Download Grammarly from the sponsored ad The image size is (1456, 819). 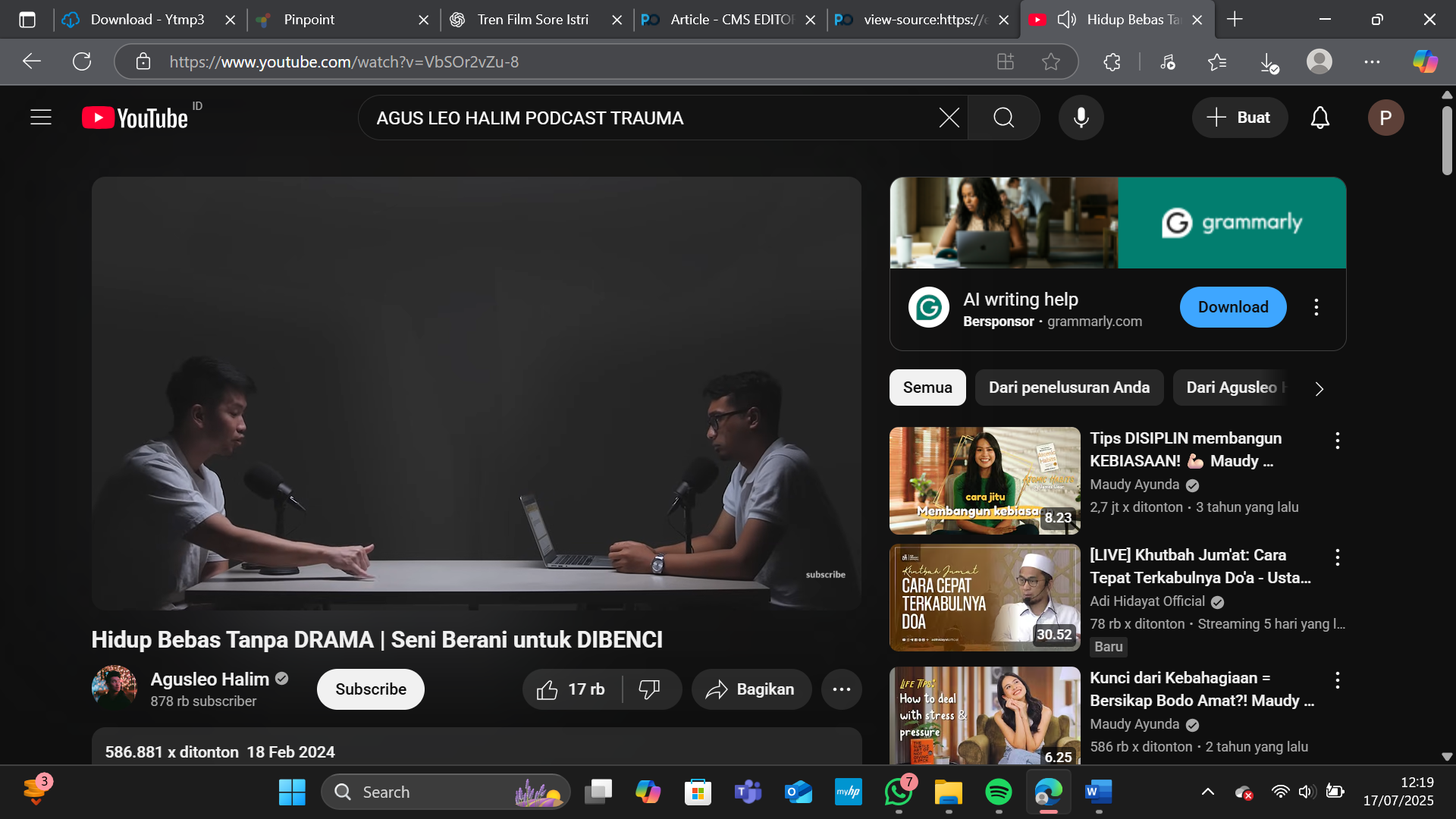(x=1232, y=307)
